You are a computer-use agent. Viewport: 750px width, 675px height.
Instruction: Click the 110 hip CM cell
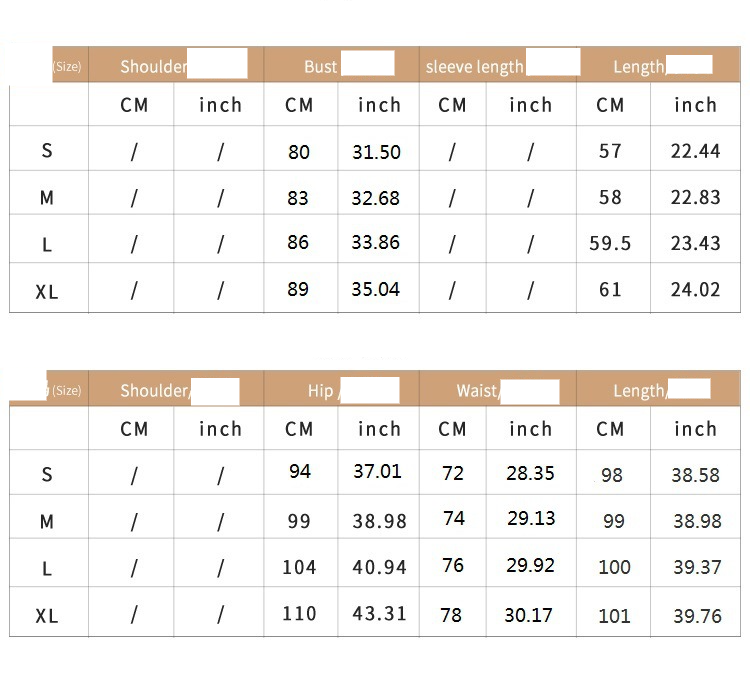(299, 614)
